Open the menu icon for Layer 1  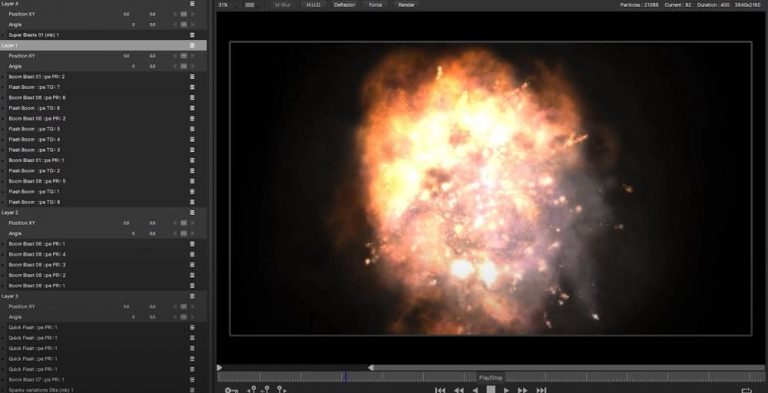point(192,45)
